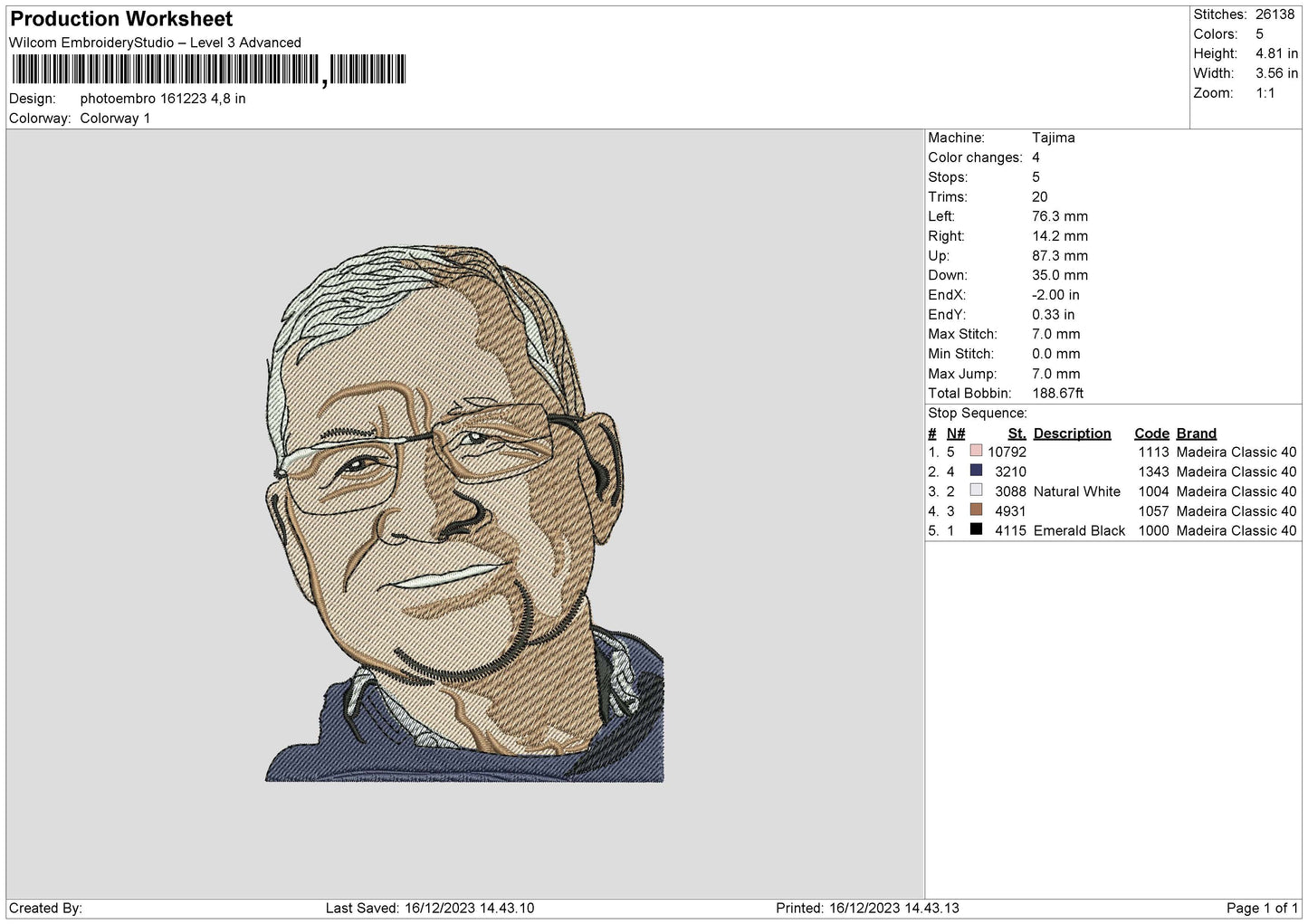Click the barcode below the worksheet title

click(209, 71)
